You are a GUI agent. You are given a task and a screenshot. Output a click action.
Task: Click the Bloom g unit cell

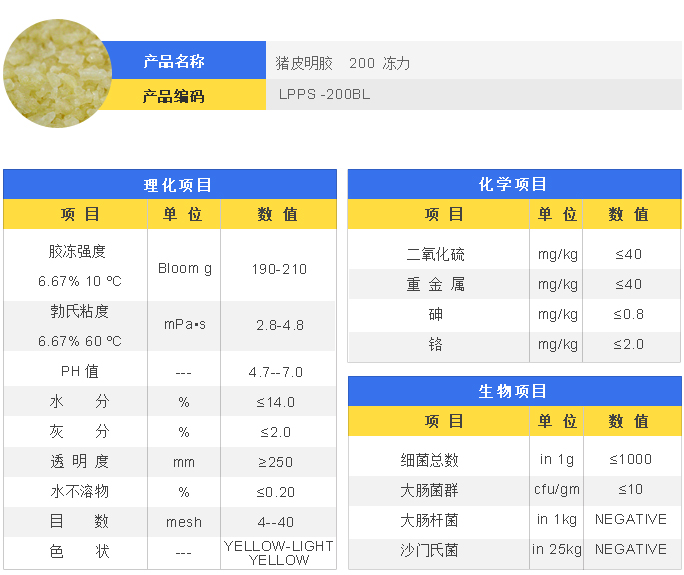coord(185,268)
